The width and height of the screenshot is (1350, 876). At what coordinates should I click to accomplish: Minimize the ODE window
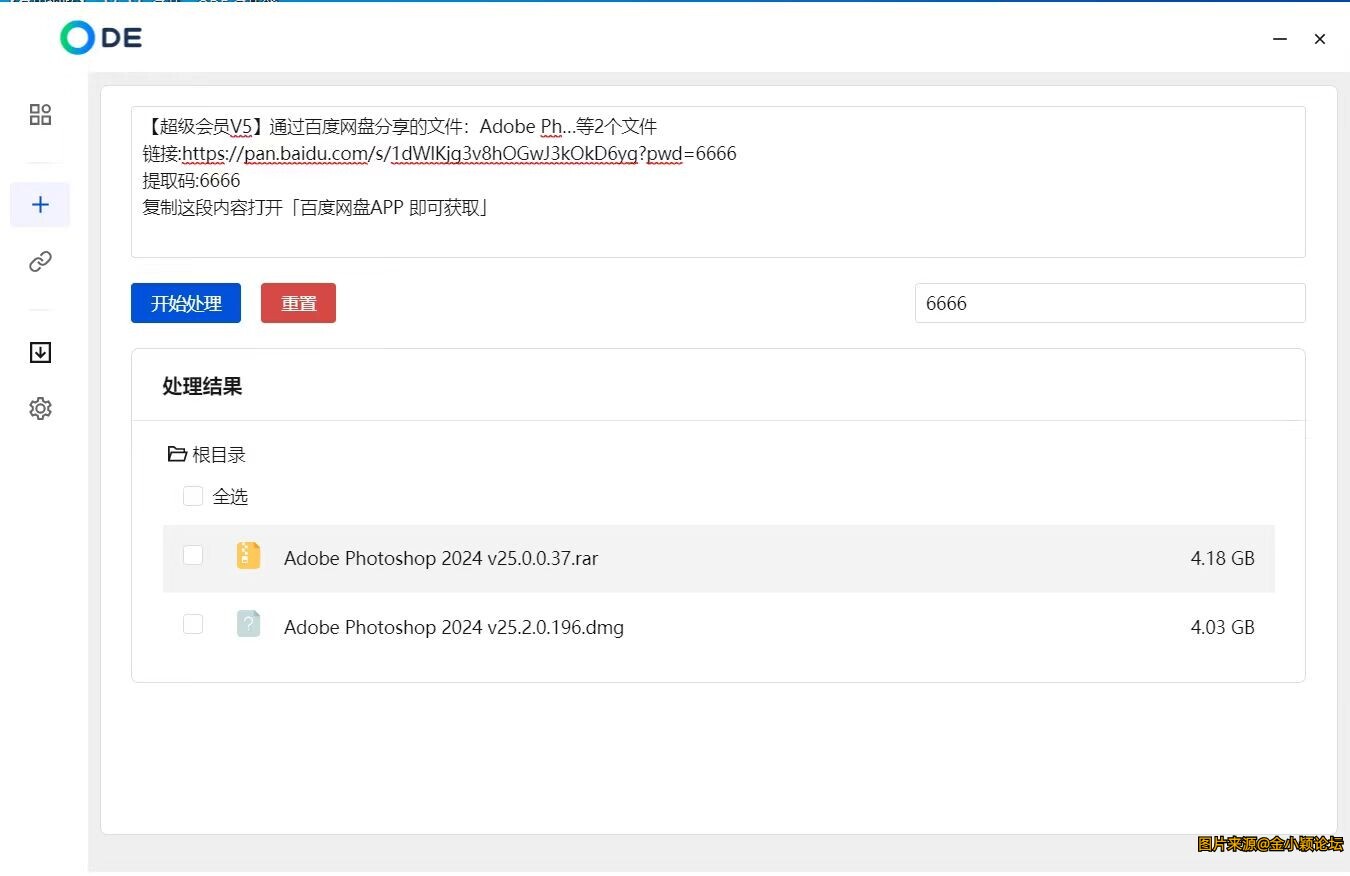[1280, 39]
